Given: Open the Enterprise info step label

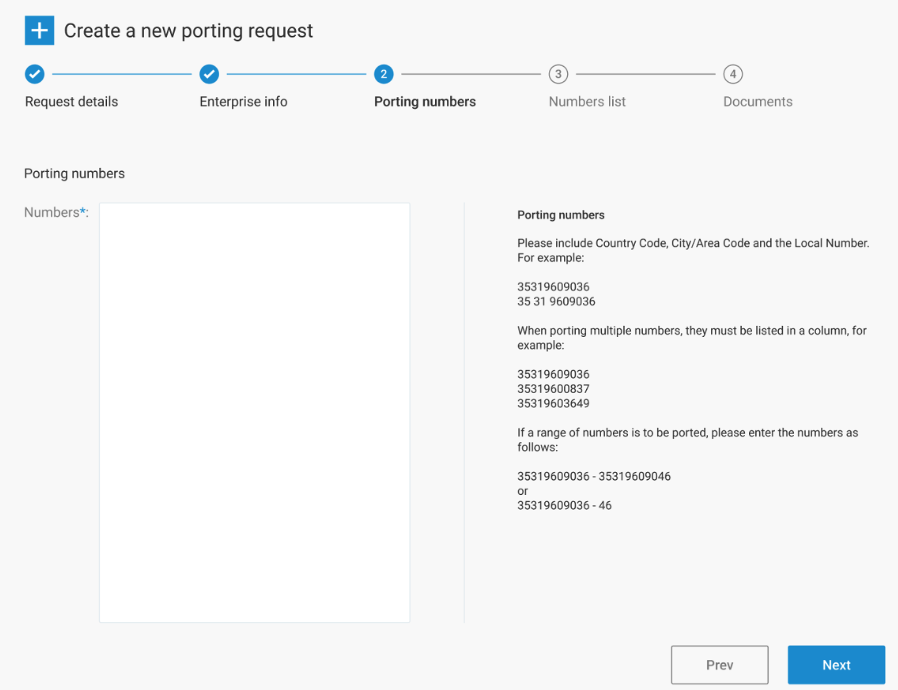Looking at the screenshot, I should point(243,101).
